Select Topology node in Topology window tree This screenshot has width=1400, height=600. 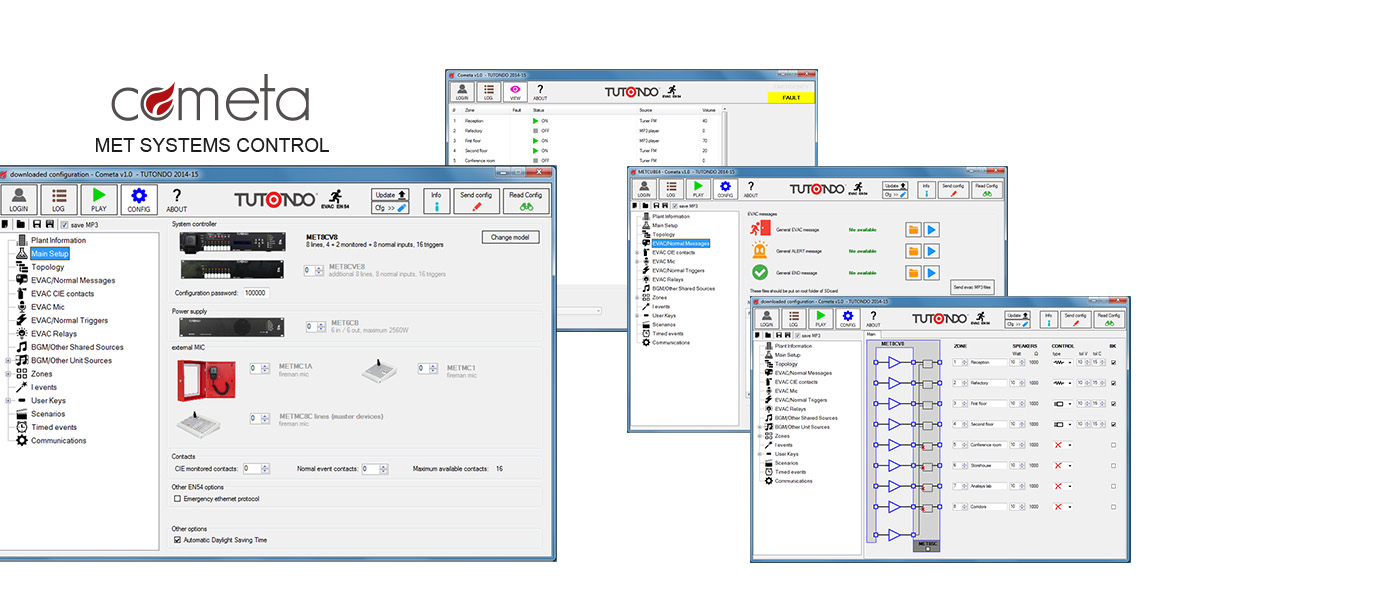tap(786, 364)
